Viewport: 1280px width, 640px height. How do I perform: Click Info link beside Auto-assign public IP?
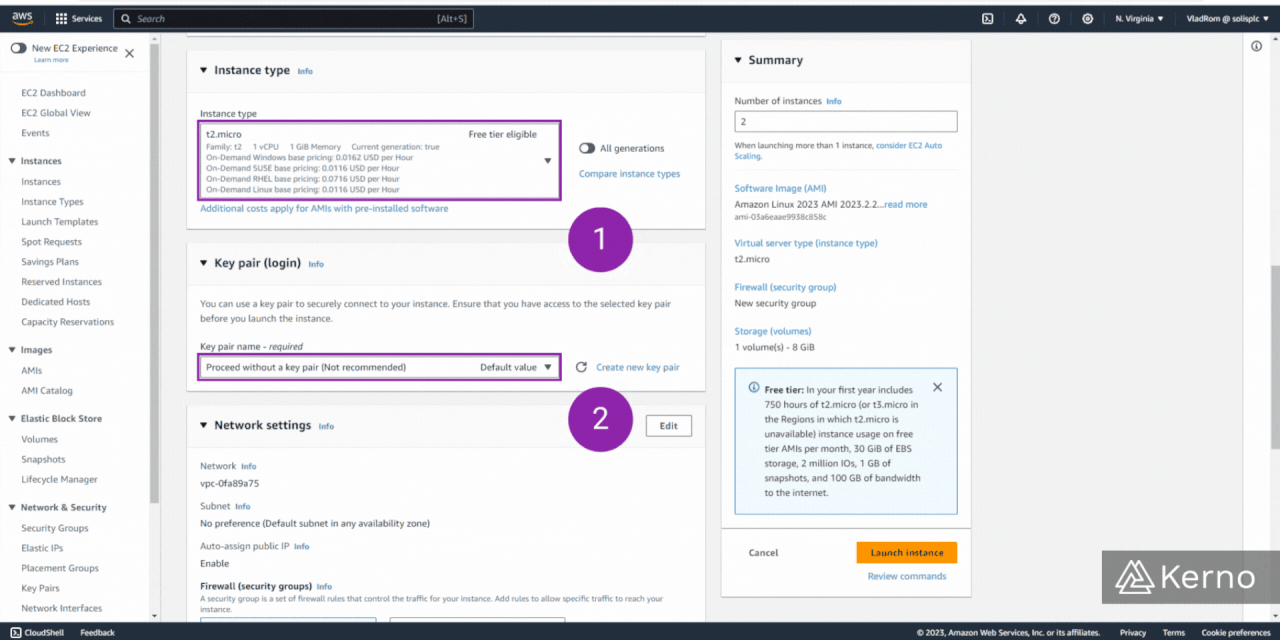(301, 547)
